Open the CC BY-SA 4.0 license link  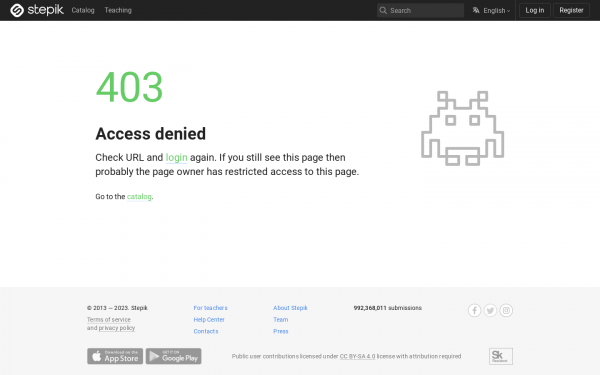click(x=357, y=356)
